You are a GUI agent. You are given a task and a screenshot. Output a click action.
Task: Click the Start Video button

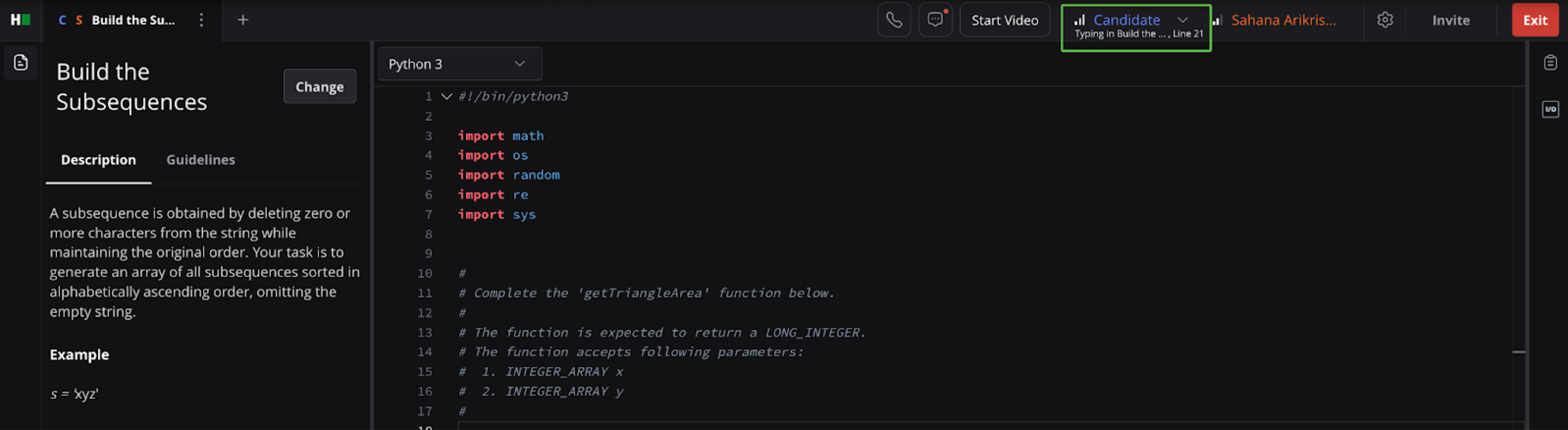1004,20
